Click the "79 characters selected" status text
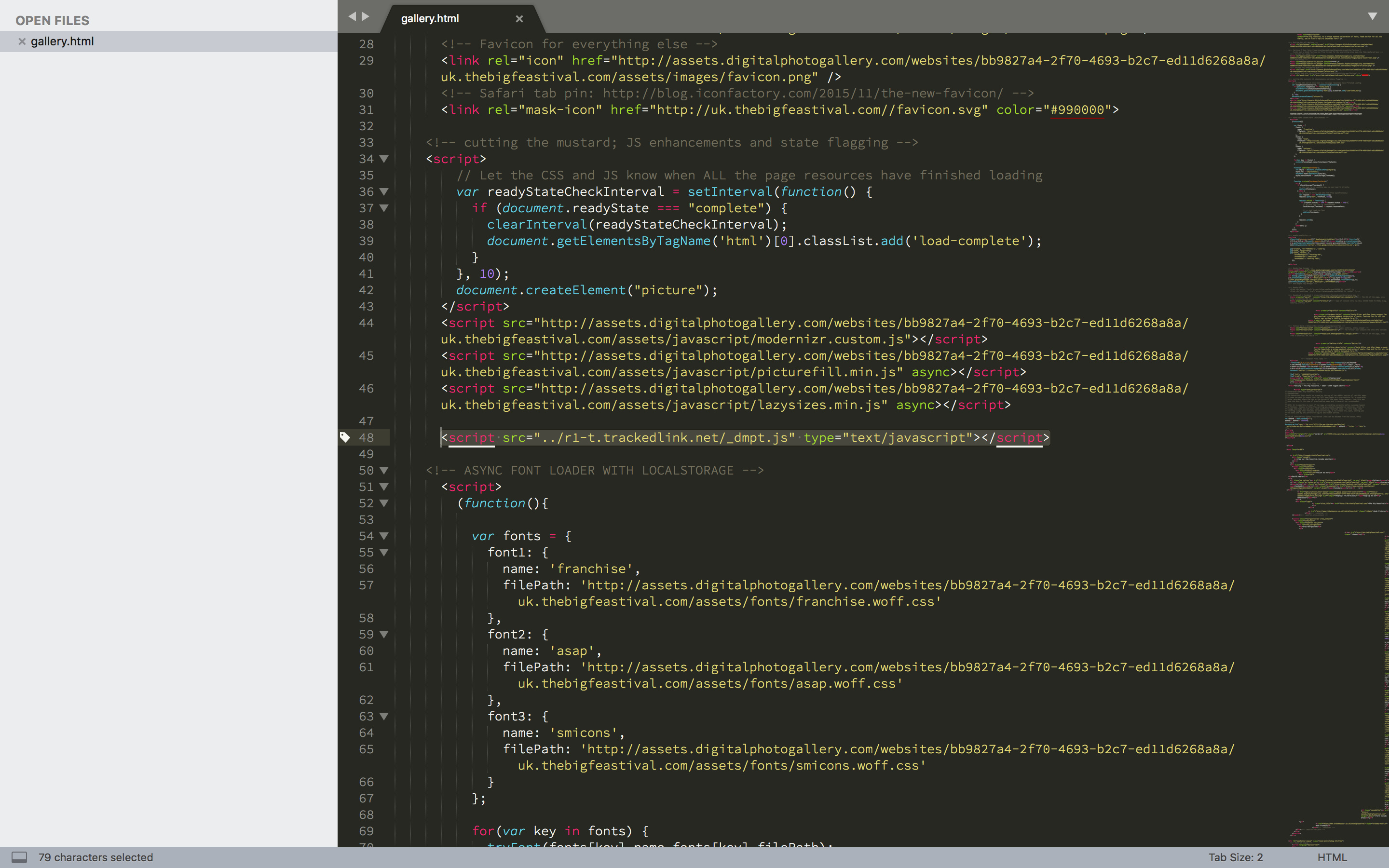The image size is (1389, 868). (96, 857)
